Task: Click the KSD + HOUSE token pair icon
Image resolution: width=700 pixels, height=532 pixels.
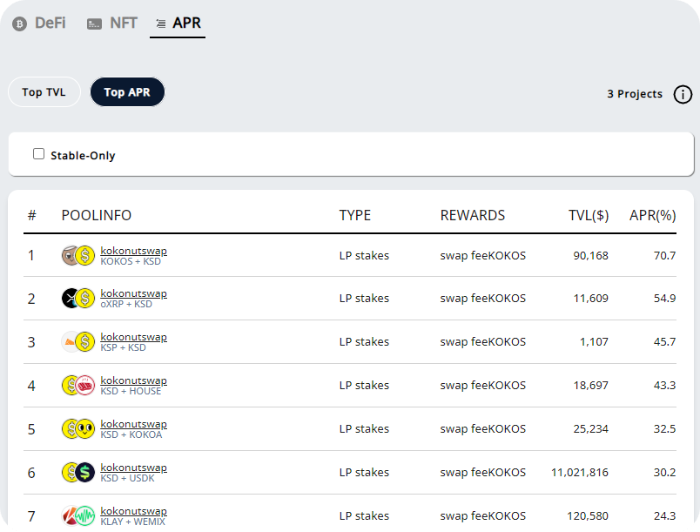Action: pyautogui.click(x=78, y=385)
